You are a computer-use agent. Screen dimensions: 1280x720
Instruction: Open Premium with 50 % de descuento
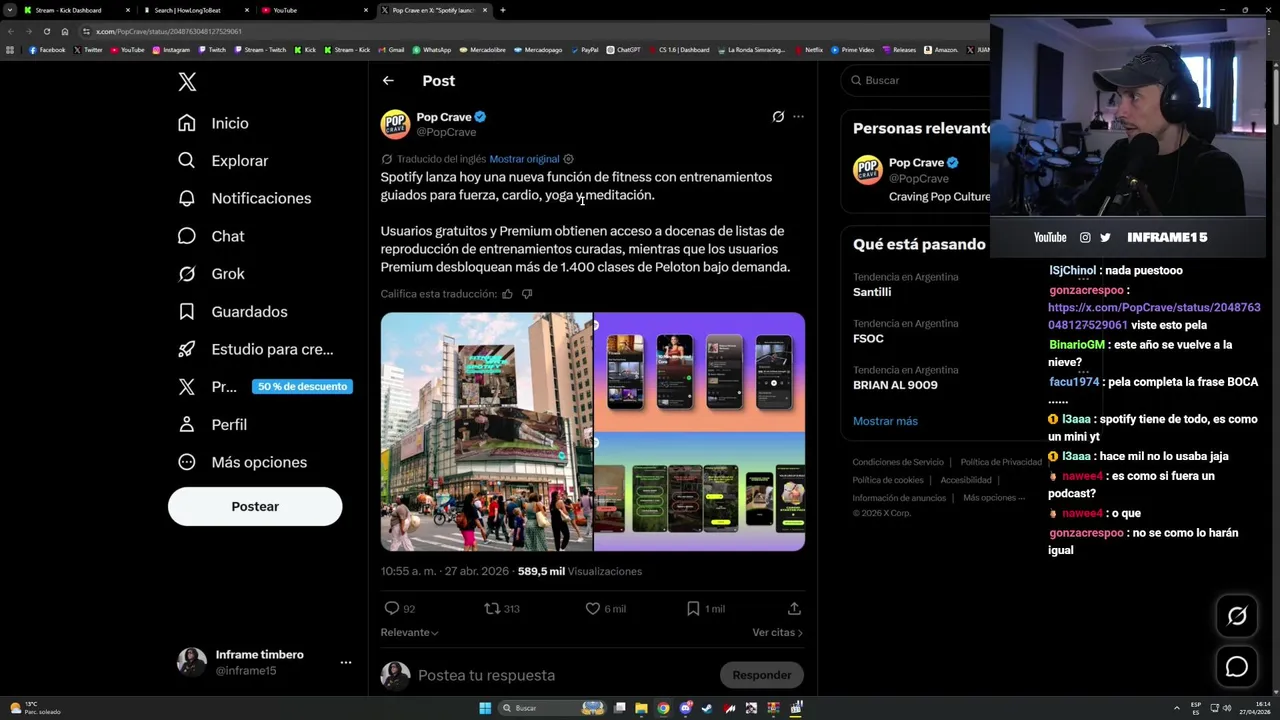264,387
